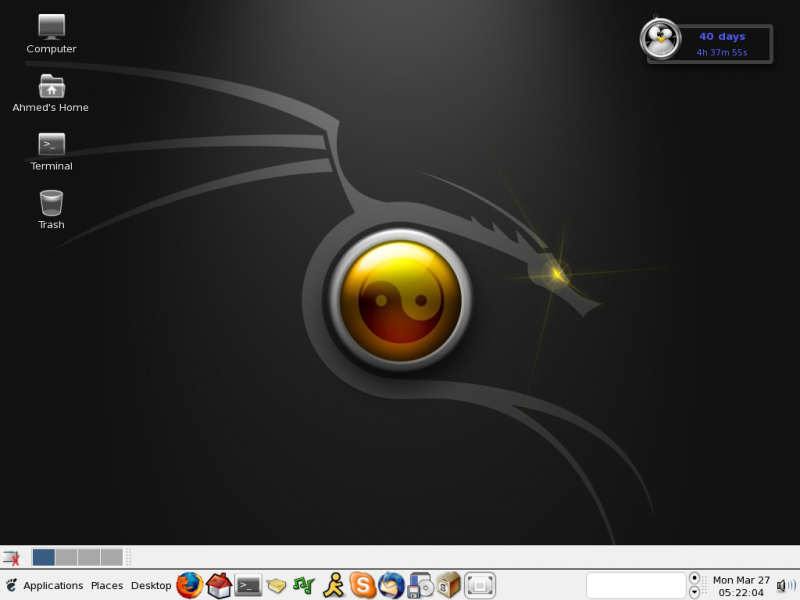Click the 40 days uptime display
The height and width of the screenshot is (600, 800).
point(721,36)
